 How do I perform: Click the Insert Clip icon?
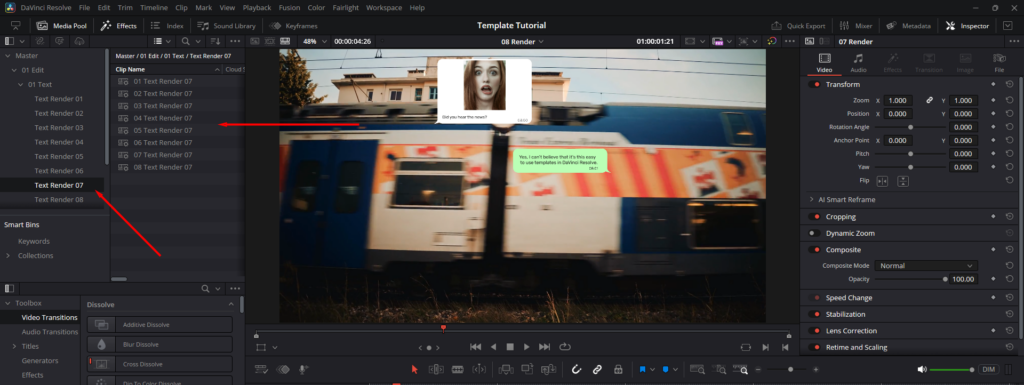click(x=505, y=369)
